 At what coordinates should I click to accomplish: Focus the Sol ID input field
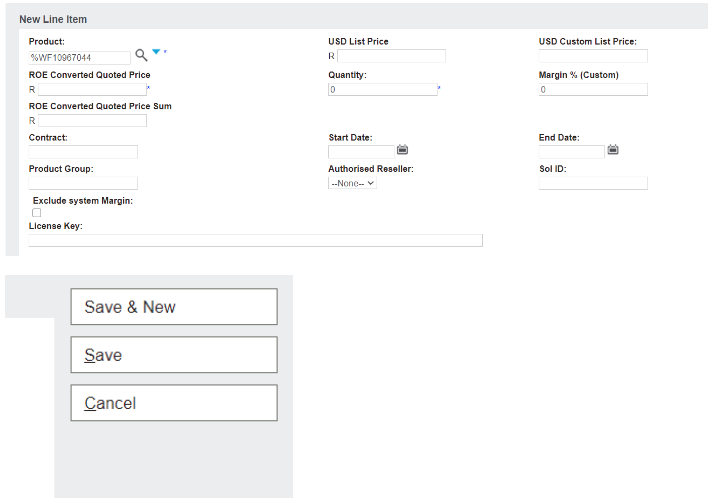tap(592, 183)
